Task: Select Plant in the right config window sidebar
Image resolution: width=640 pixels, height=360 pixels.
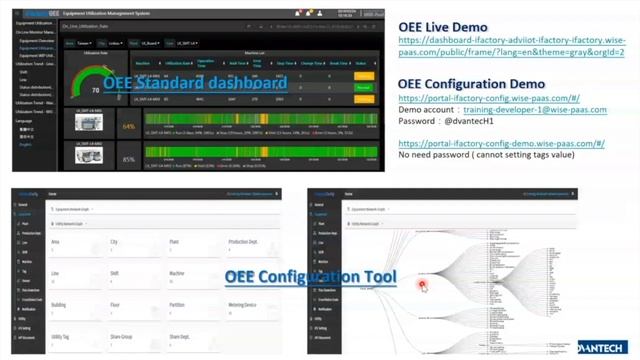Action: click(319, 224)
